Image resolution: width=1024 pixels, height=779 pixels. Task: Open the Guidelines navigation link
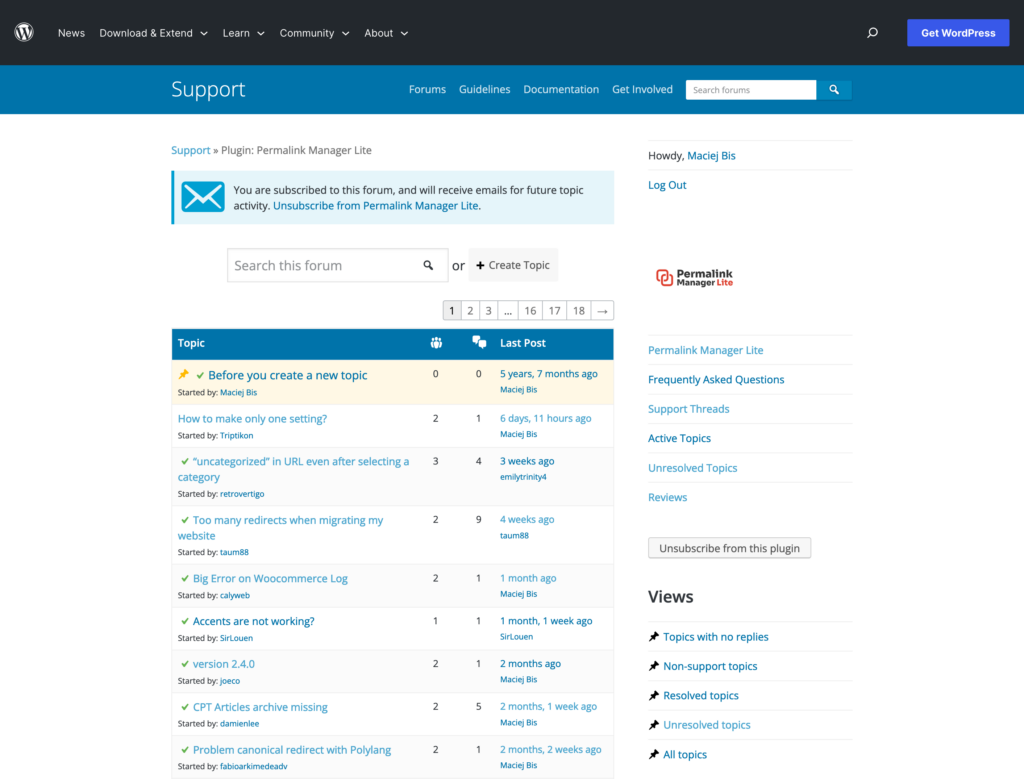pos(485,89)
